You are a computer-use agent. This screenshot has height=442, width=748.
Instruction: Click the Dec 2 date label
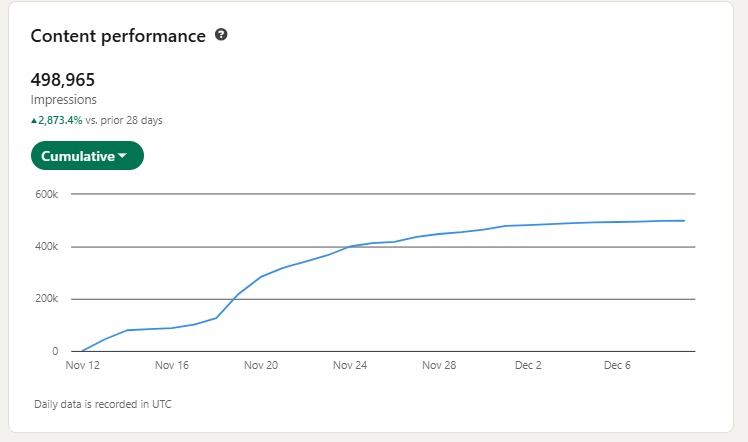pyautogui.click(x=528, y=366)
